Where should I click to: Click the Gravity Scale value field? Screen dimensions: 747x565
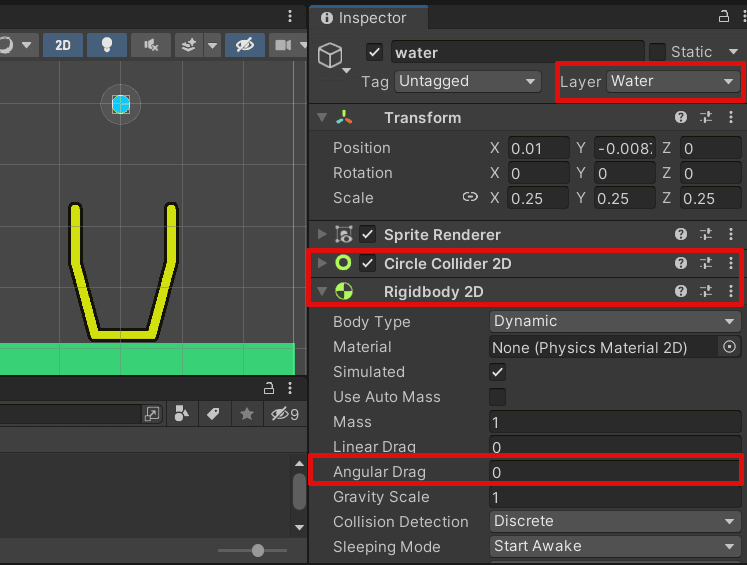point(615,497)
